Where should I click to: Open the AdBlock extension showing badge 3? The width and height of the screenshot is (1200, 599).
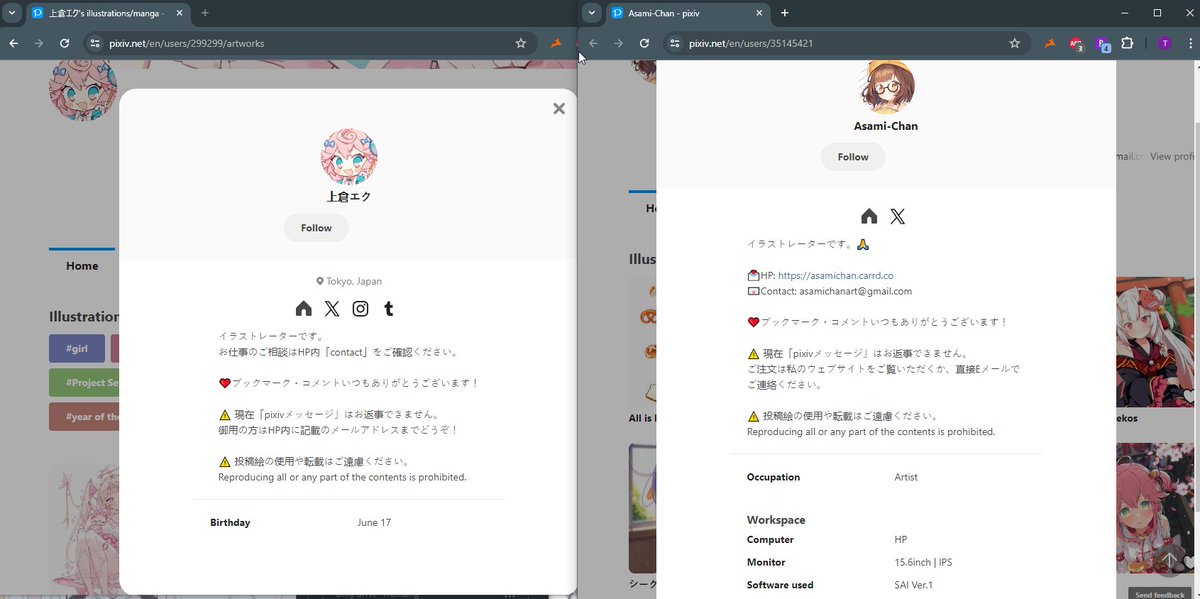click(x=1075, y=43)
